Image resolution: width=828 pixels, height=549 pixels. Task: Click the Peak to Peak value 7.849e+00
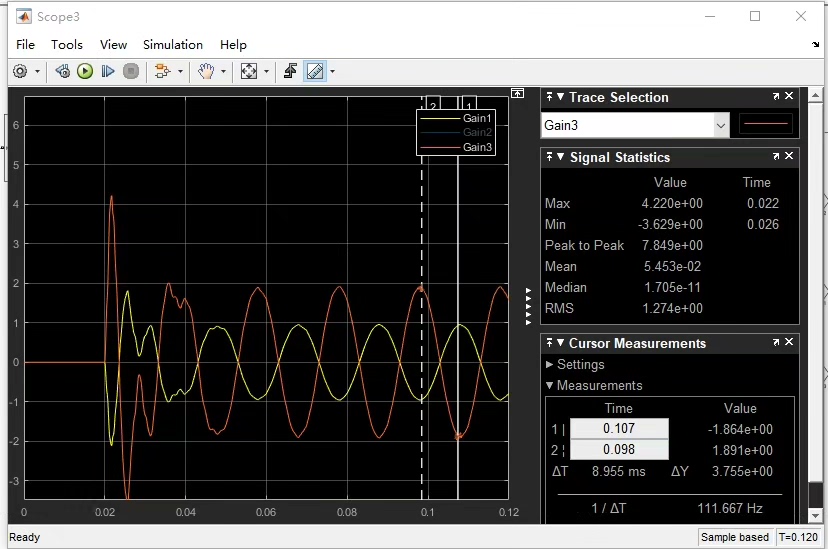[672, 245]
